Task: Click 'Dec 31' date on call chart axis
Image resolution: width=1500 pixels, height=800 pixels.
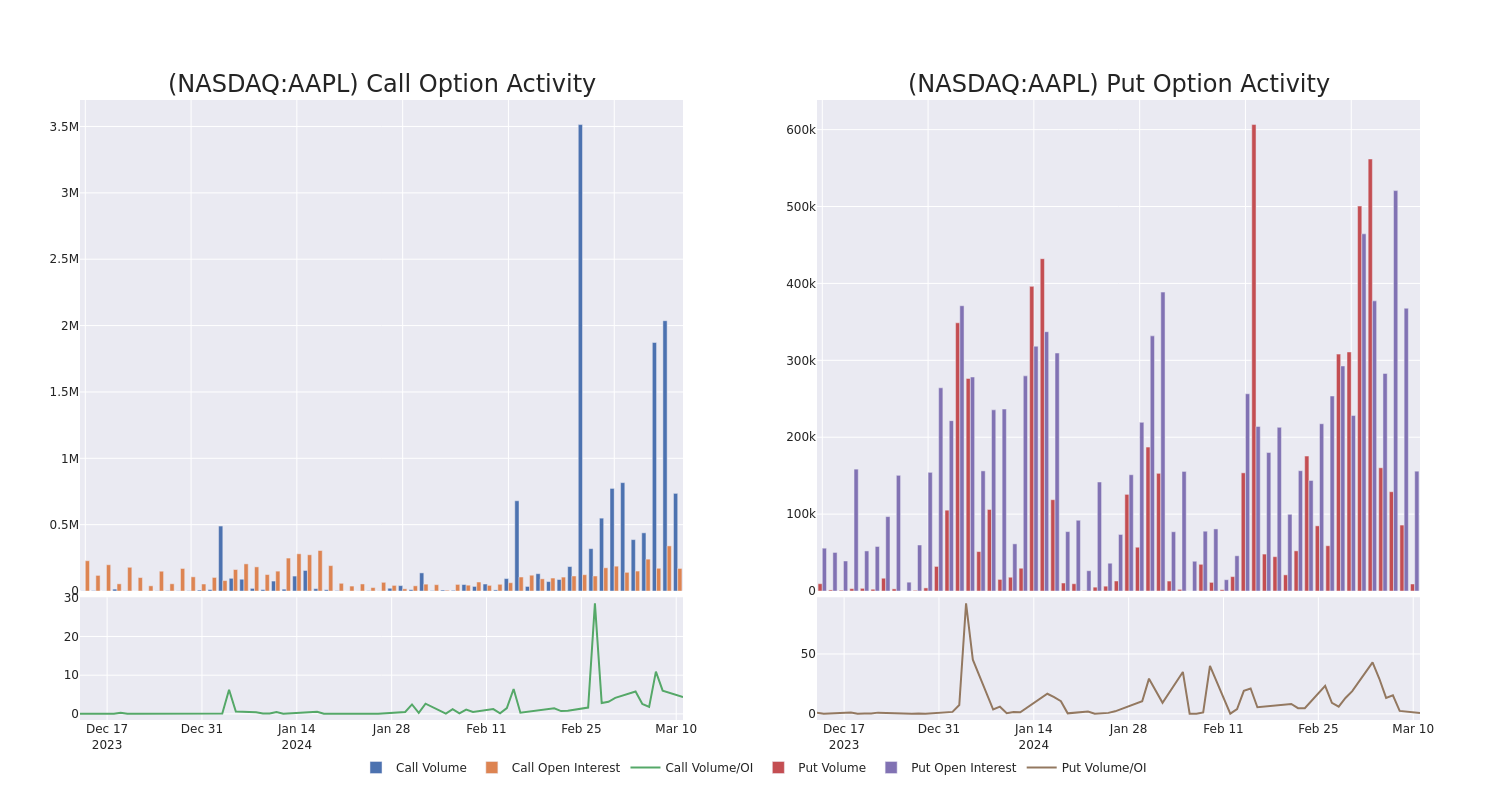Action: click(202, 729)
